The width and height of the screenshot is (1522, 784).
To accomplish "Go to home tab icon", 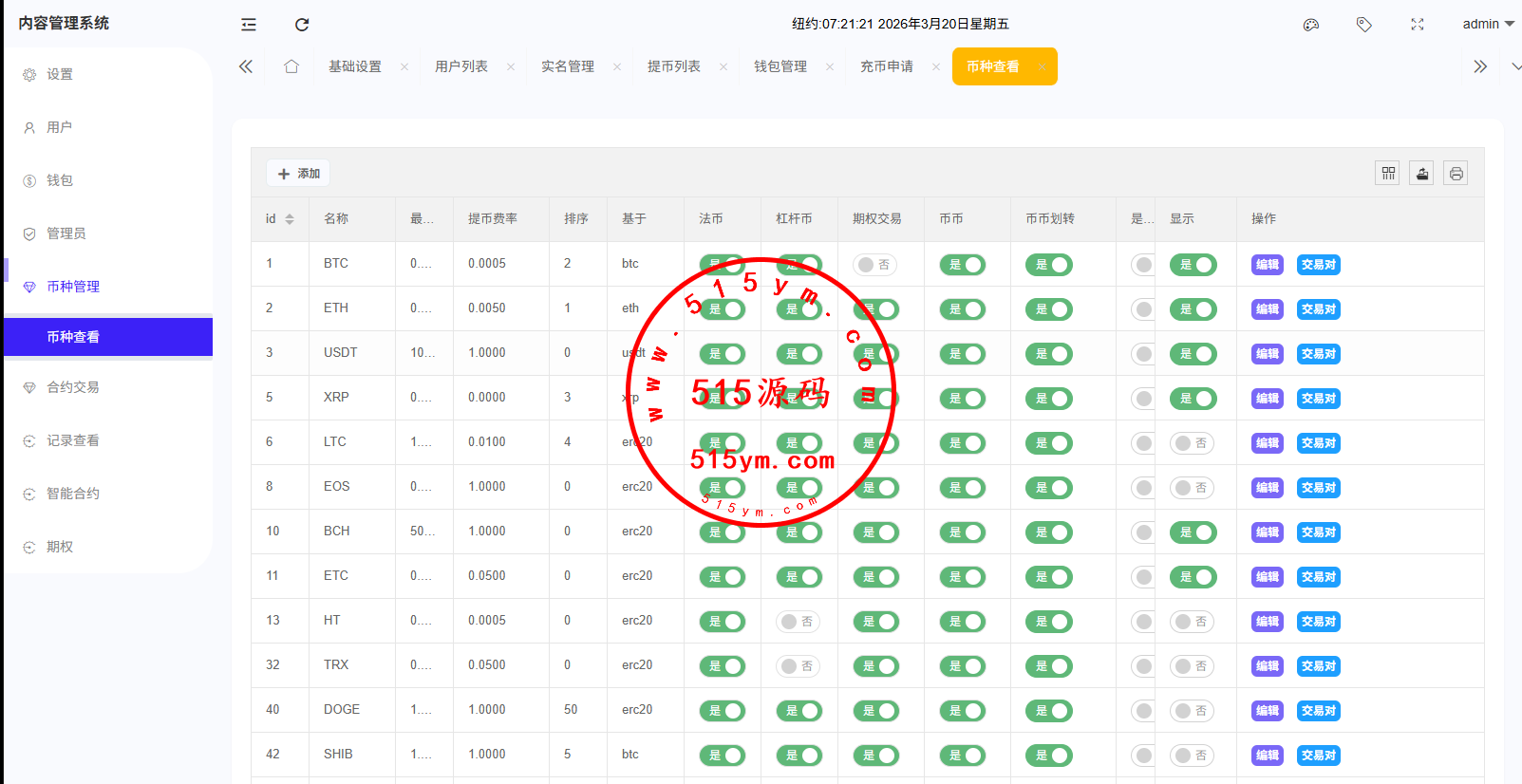I will tap(291, 66).
